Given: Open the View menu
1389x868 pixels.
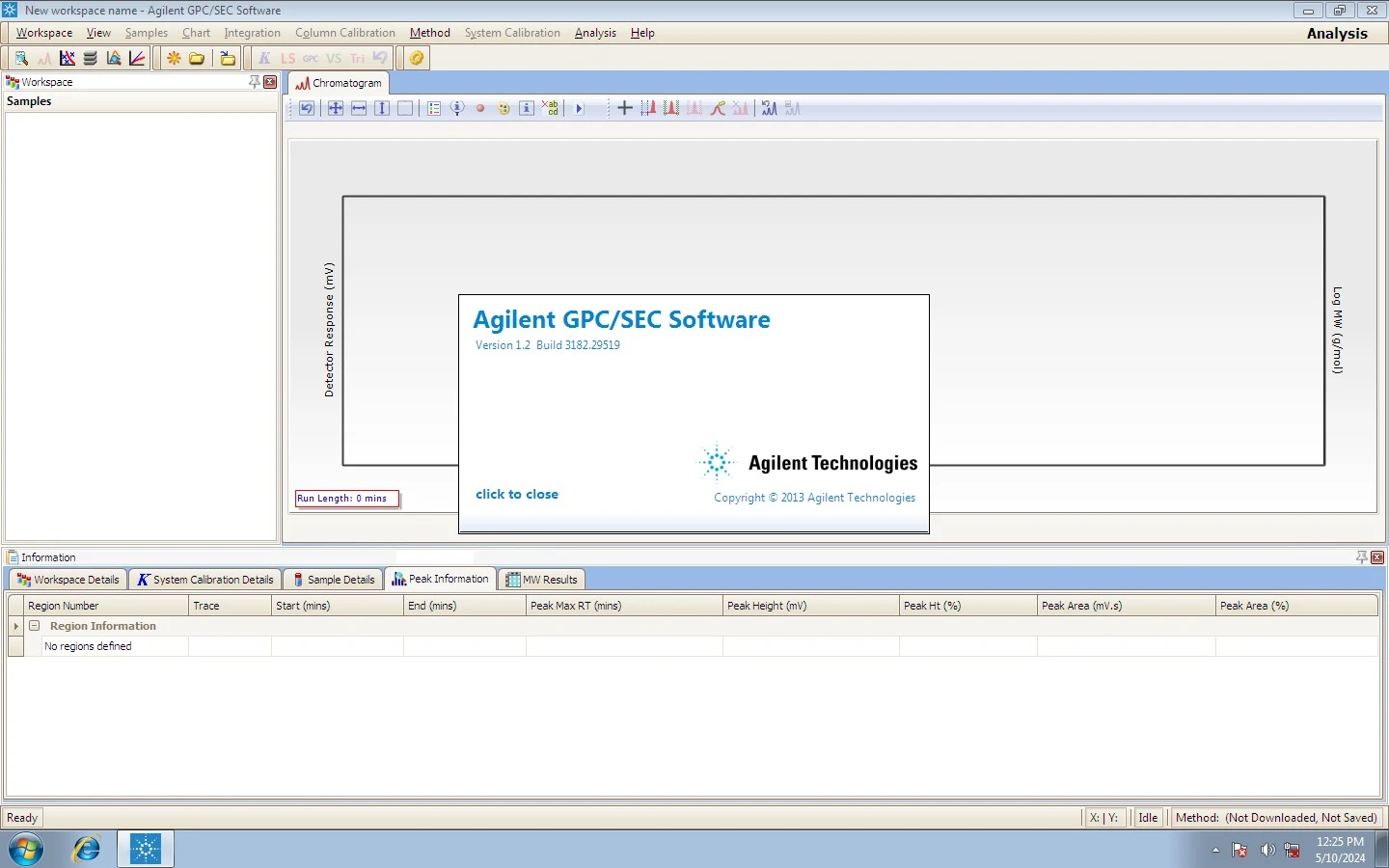Looking at the screenshot, I should point(98,33).
